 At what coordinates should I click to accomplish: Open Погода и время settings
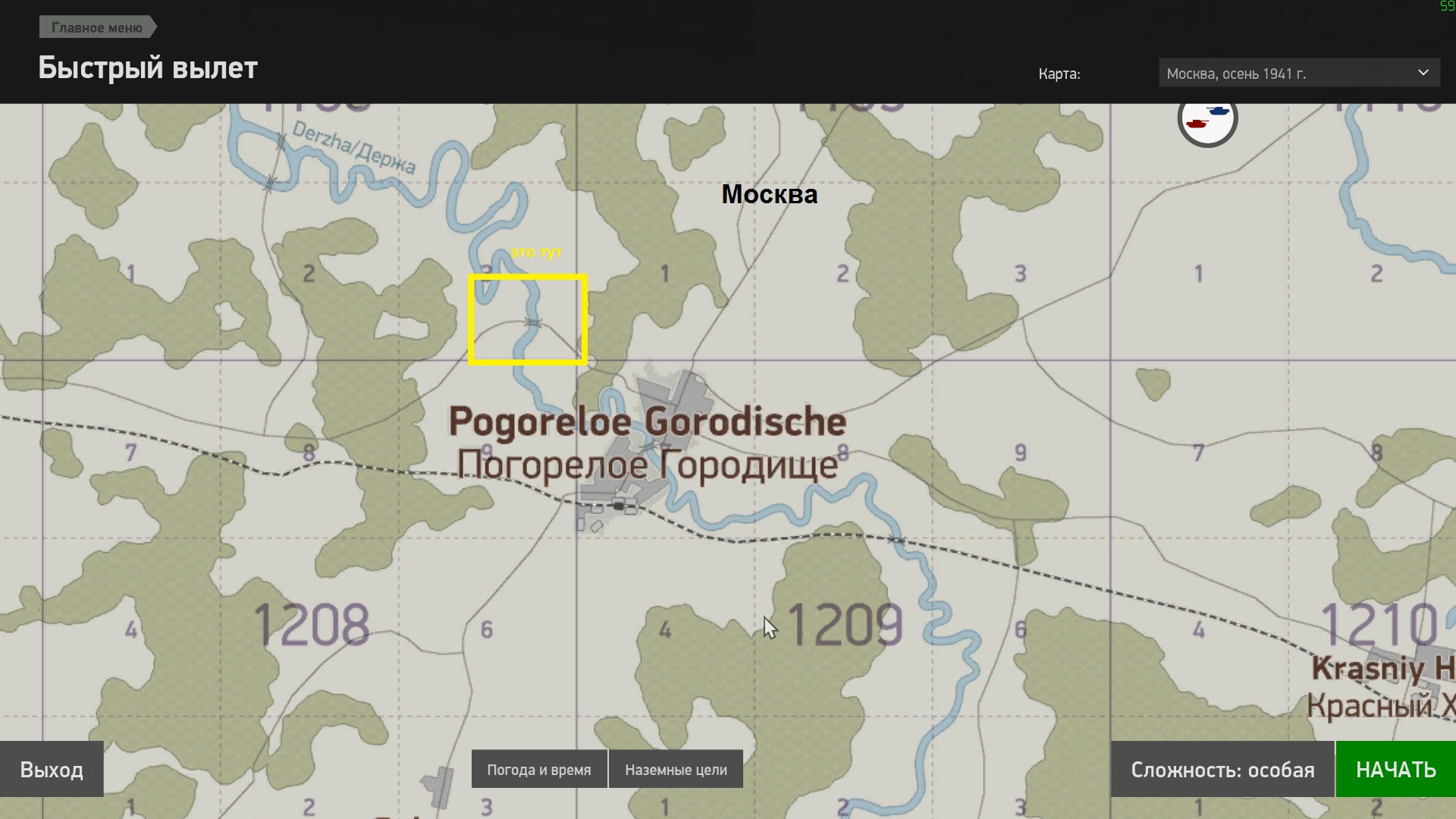tap(539, 770)
